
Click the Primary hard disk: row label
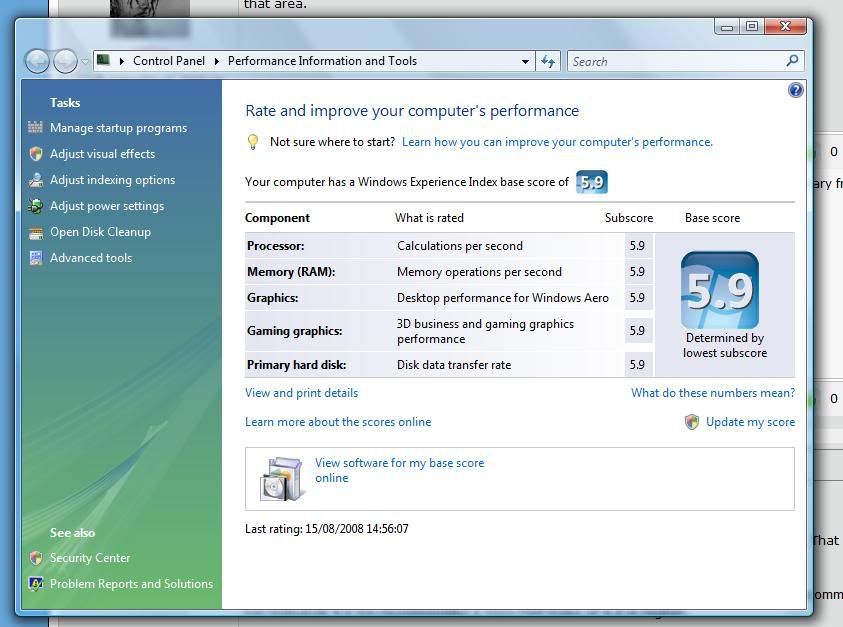click(296, 365)
